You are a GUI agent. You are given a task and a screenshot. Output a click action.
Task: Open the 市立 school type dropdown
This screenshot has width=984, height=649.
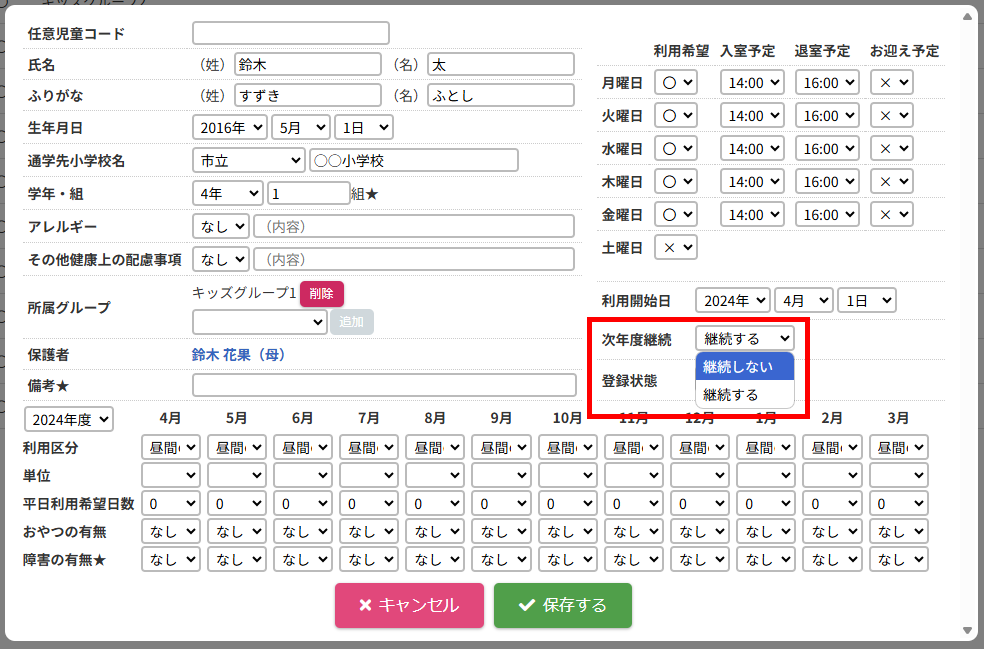tap(248, 160)
